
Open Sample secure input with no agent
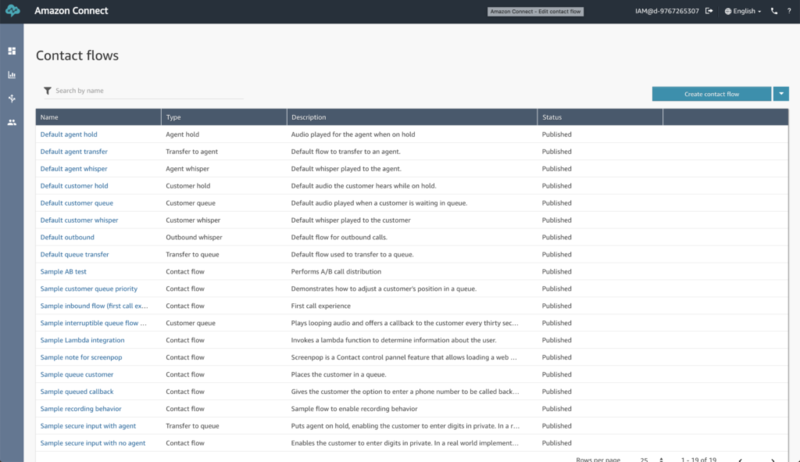click(93, 443)
